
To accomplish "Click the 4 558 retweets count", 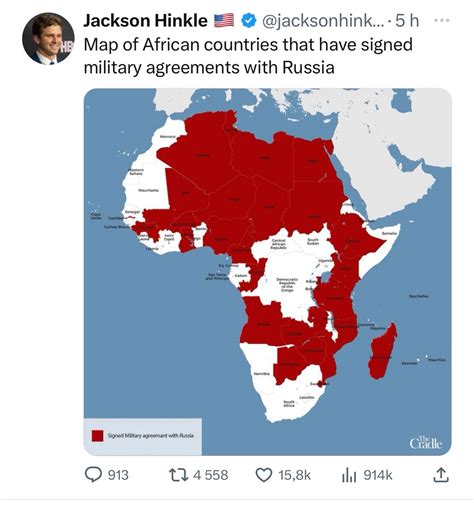I will [211, 475].
